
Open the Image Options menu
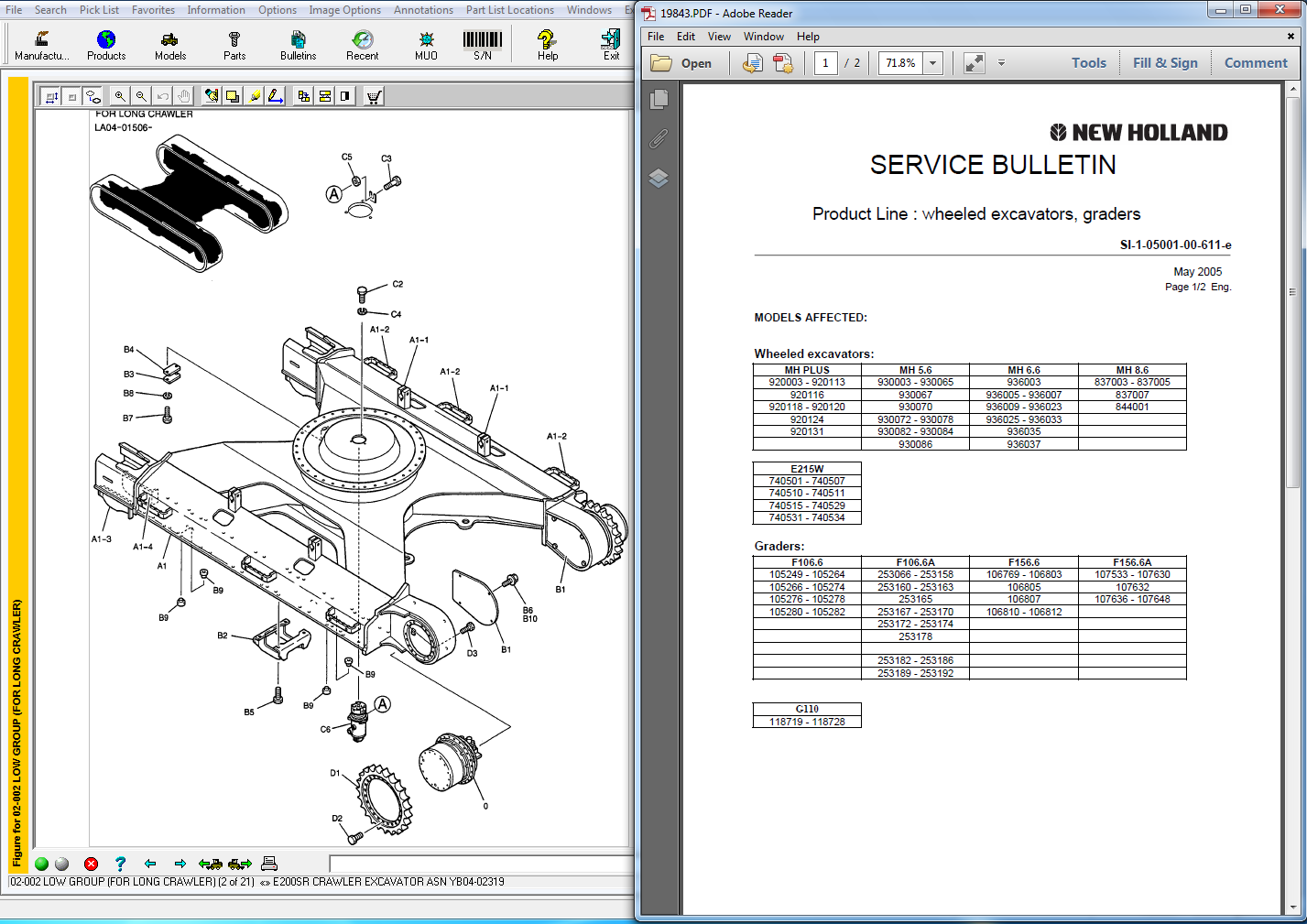point(344,10)
